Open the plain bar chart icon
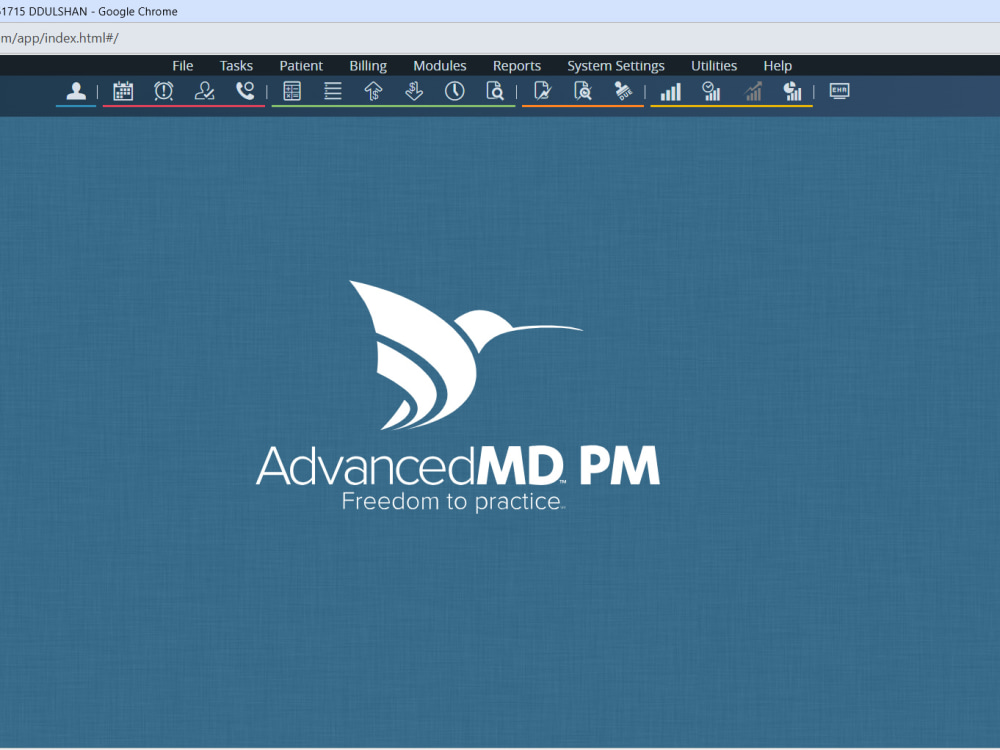This screenshot has height=750, width=1000. click(671, 91)
